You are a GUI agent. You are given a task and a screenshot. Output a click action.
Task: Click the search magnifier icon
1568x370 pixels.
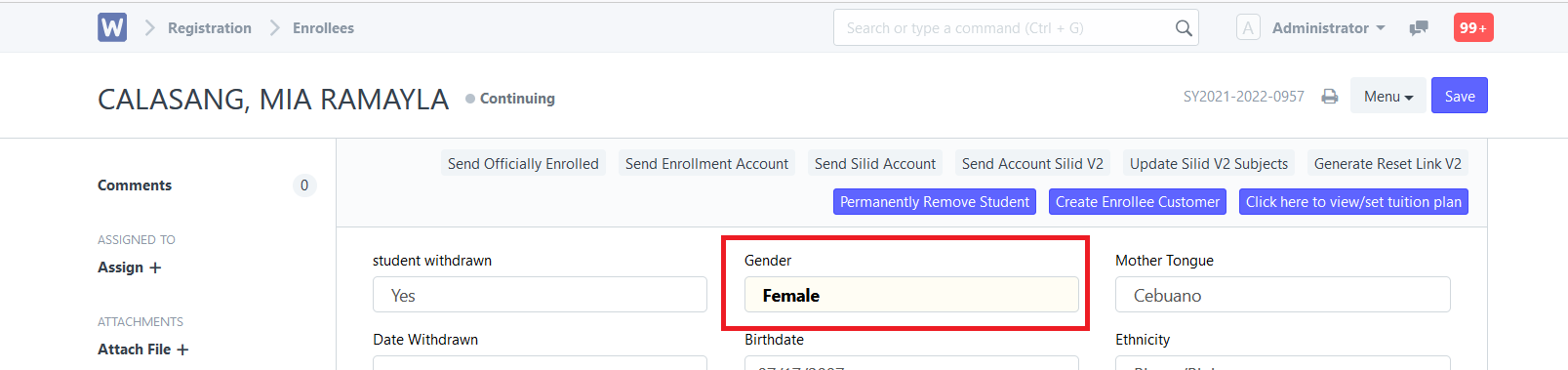tap(1184, 28)
